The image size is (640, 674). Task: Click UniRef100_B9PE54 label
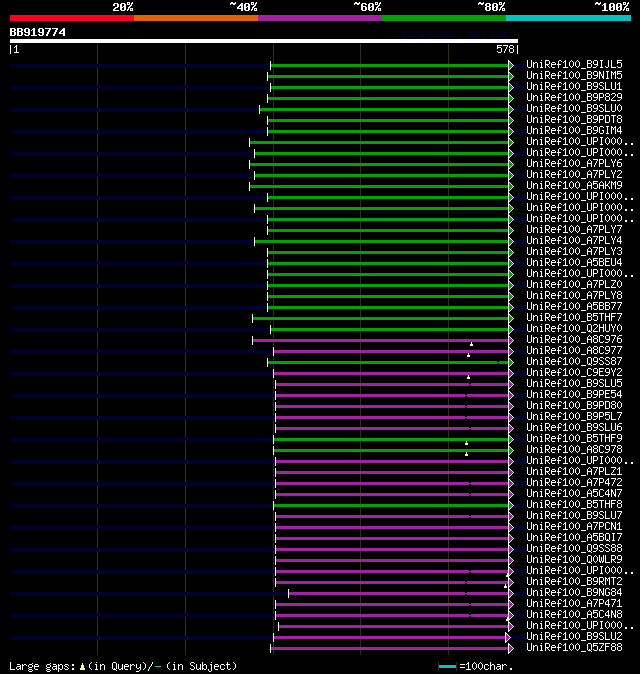point(574,395)
